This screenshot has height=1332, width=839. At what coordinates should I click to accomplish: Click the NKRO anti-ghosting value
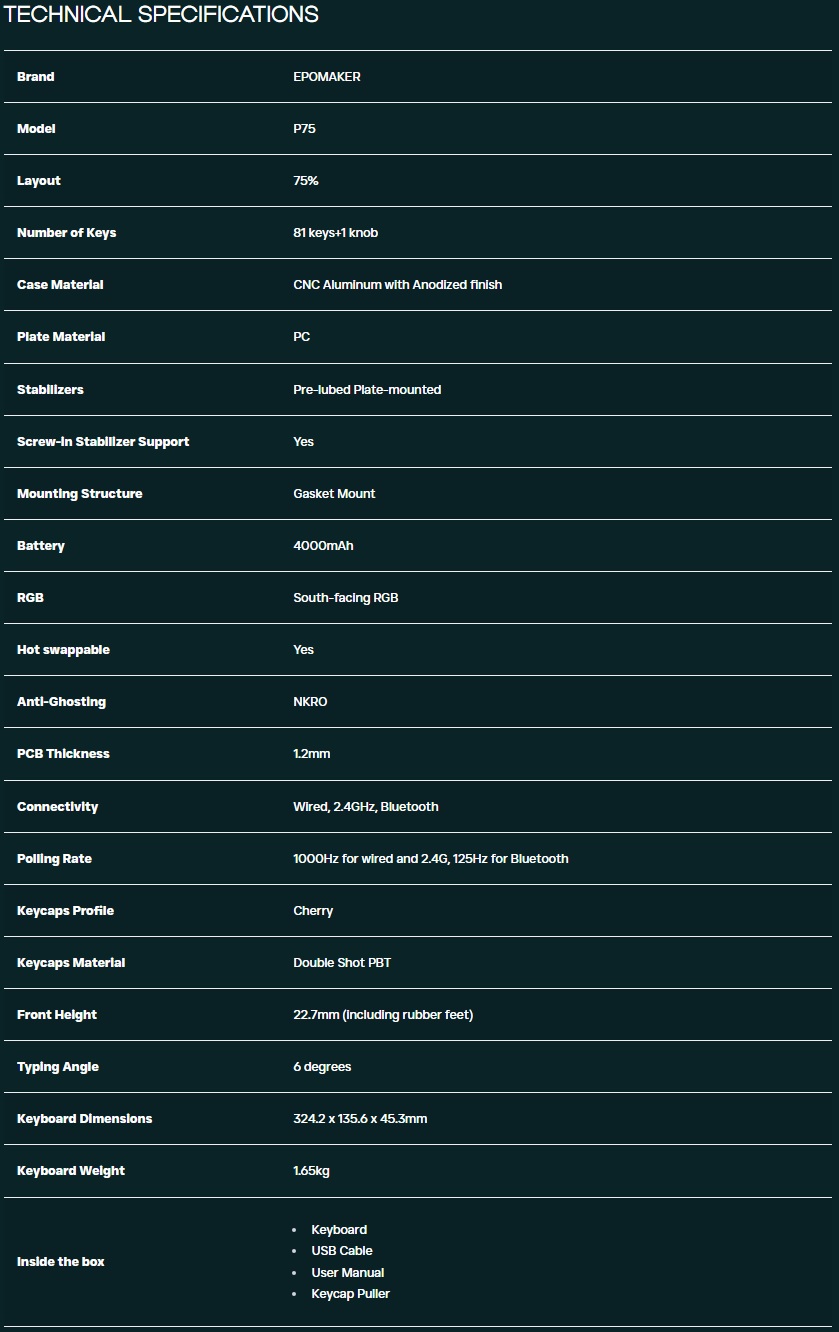(x=310, y=702)
